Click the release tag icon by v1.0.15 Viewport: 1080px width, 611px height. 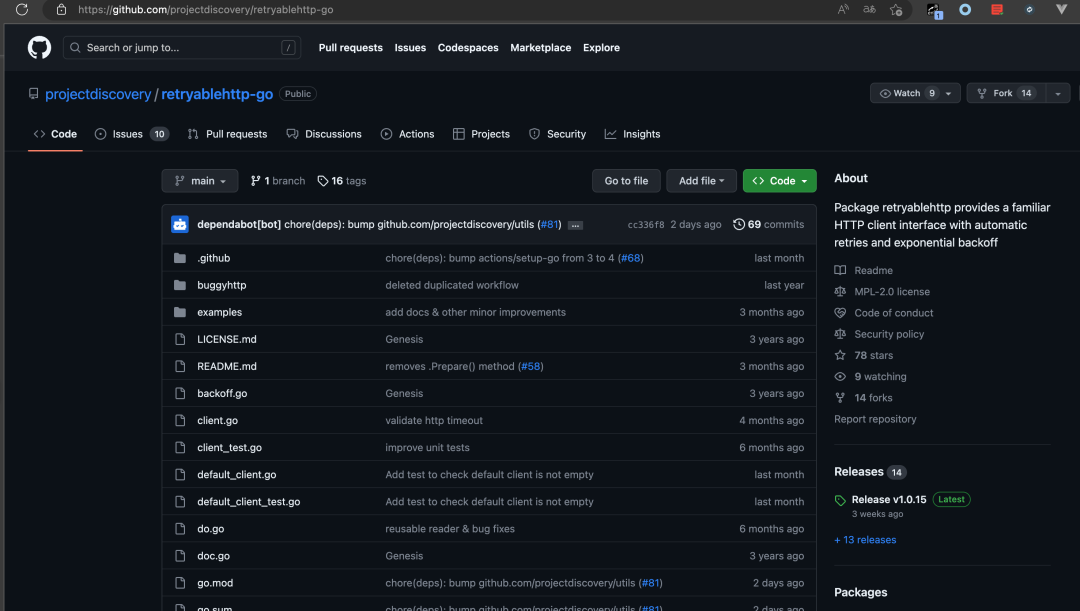pos(840,500)
